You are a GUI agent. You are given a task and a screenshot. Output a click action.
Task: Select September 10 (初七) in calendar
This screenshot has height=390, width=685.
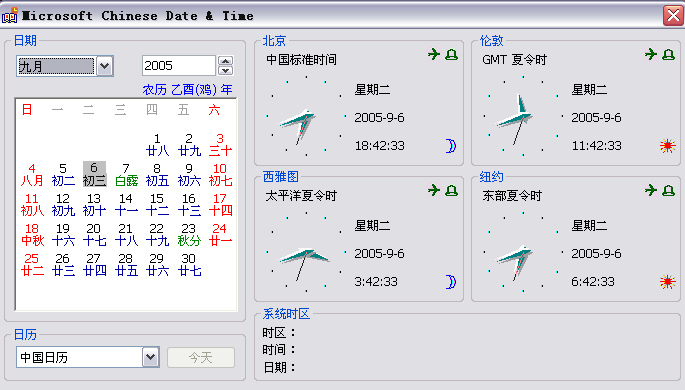(x=220, y=175)
